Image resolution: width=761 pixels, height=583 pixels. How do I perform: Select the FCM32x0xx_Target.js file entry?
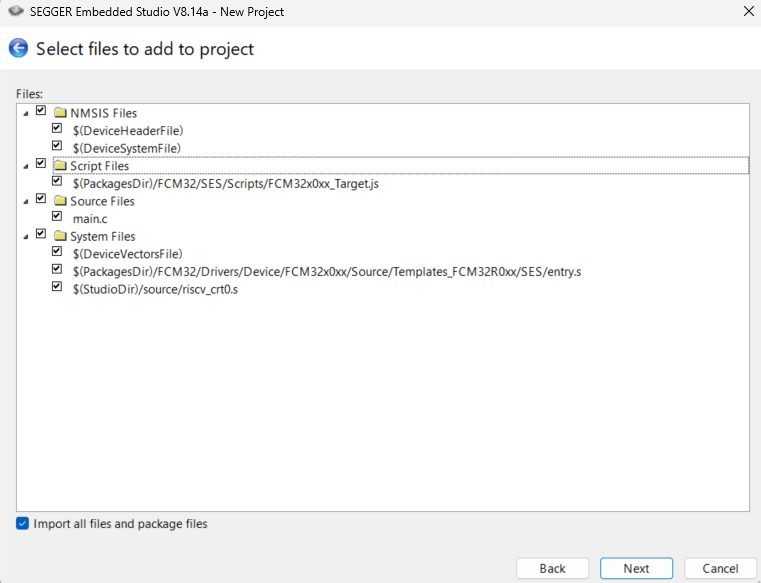point(225,184)
